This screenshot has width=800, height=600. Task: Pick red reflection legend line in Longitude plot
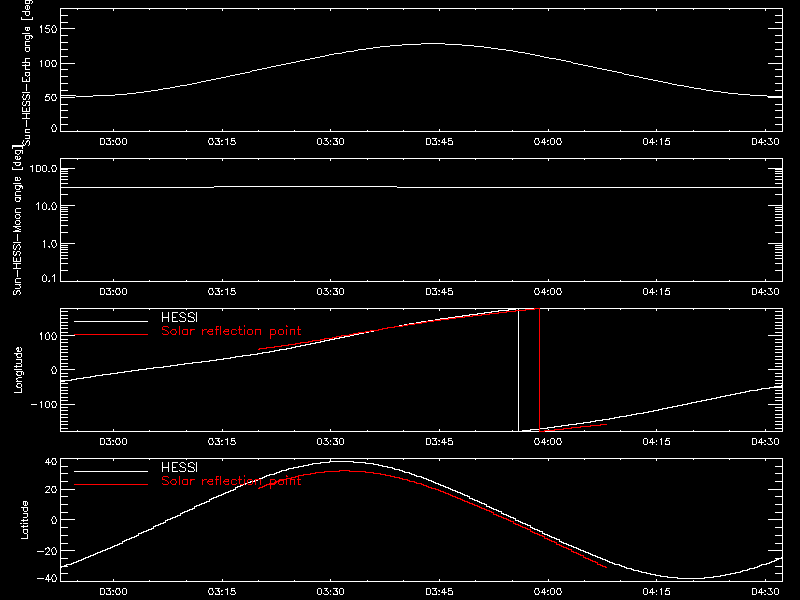coord(111,335)
